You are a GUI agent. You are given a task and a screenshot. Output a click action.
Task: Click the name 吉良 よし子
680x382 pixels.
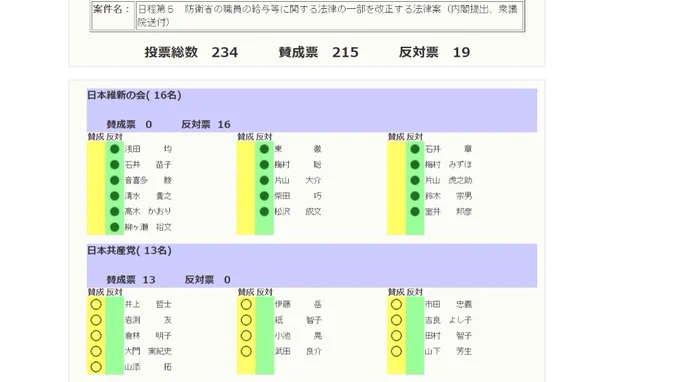(x=448, y=320)
